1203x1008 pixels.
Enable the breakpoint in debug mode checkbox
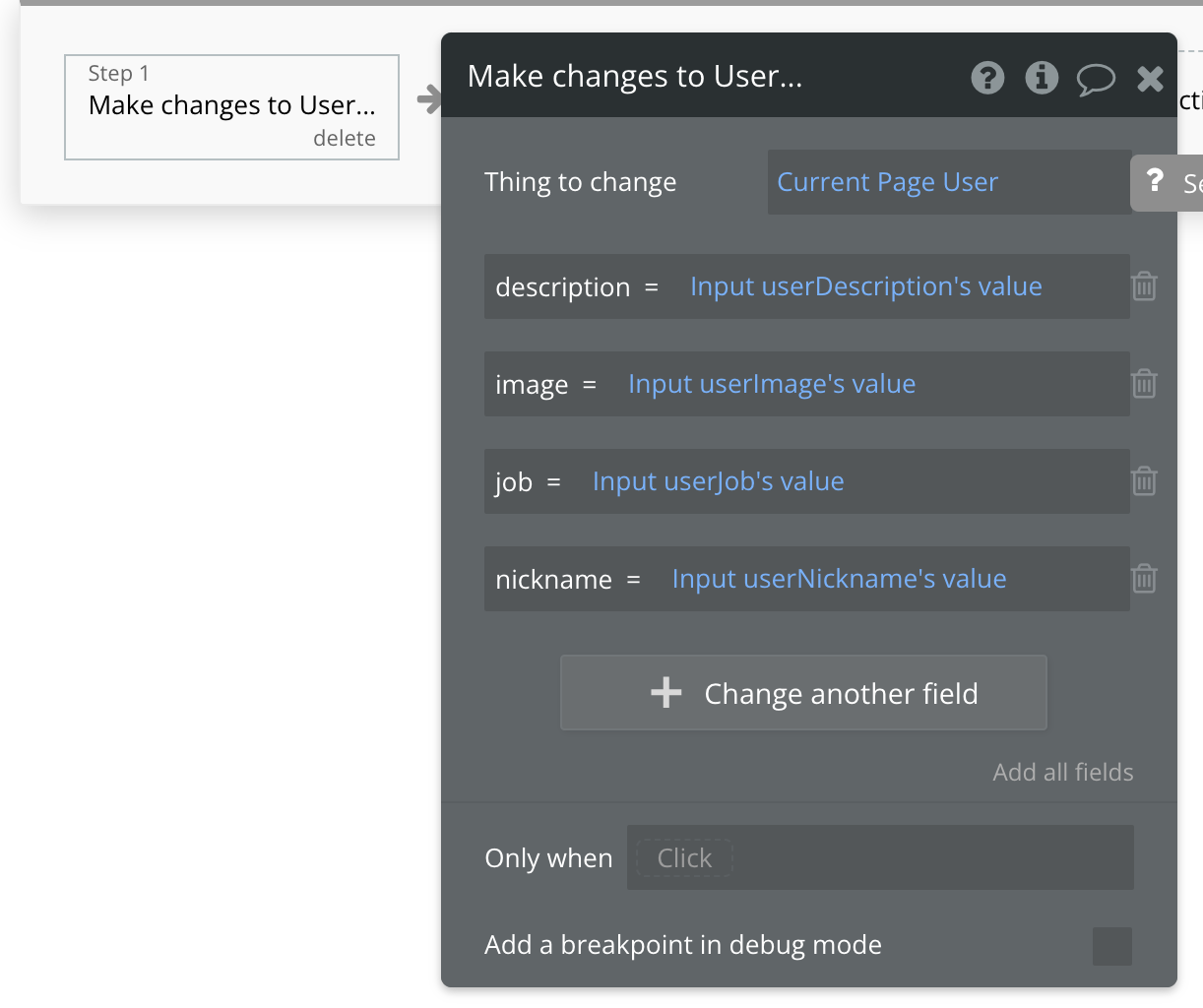[x=1112, y=946]
